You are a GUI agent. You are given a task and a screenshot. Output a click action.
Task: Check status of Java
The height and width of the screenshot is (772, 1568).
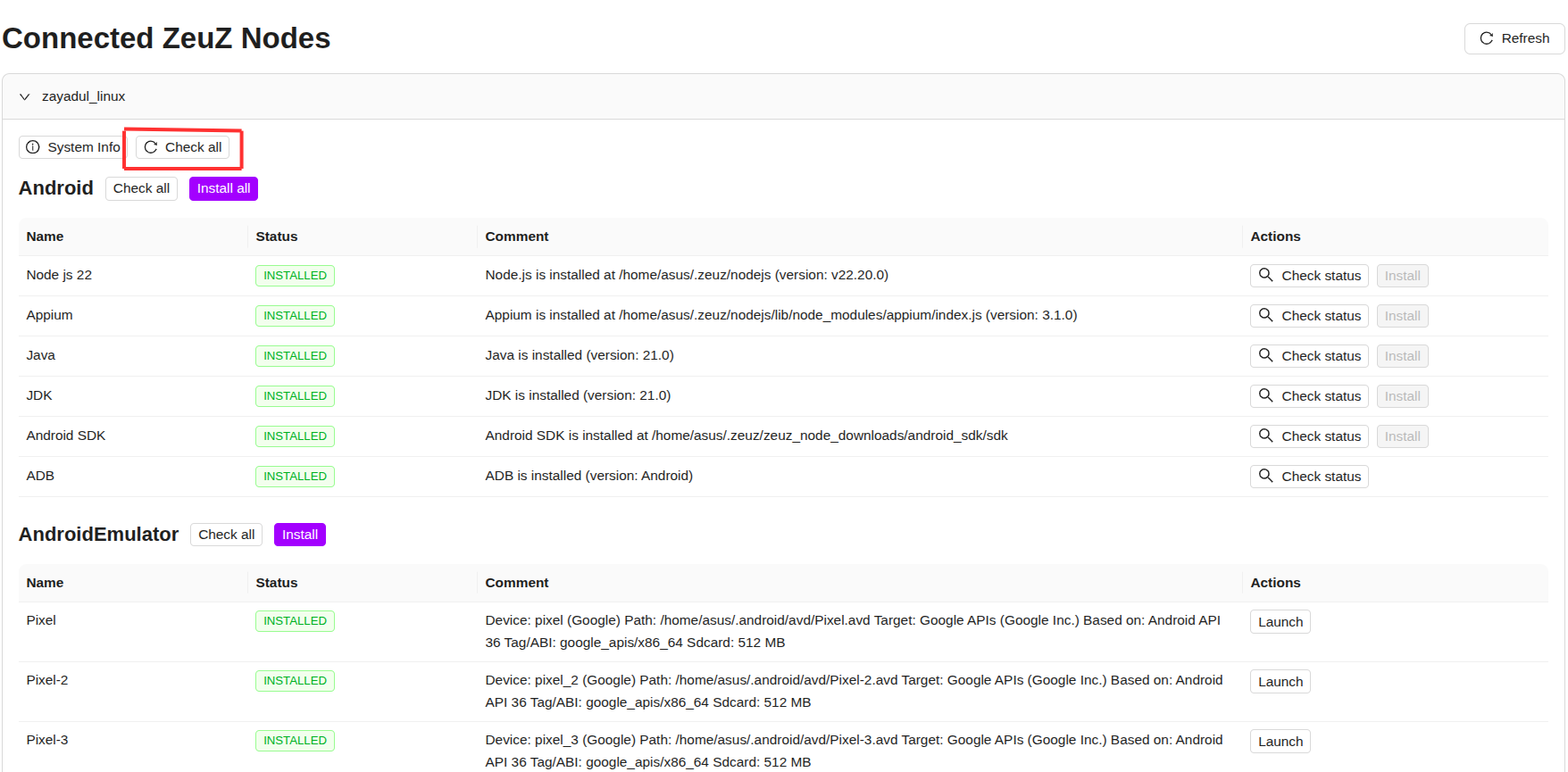pyautogui.click(x=1309, y=356)
